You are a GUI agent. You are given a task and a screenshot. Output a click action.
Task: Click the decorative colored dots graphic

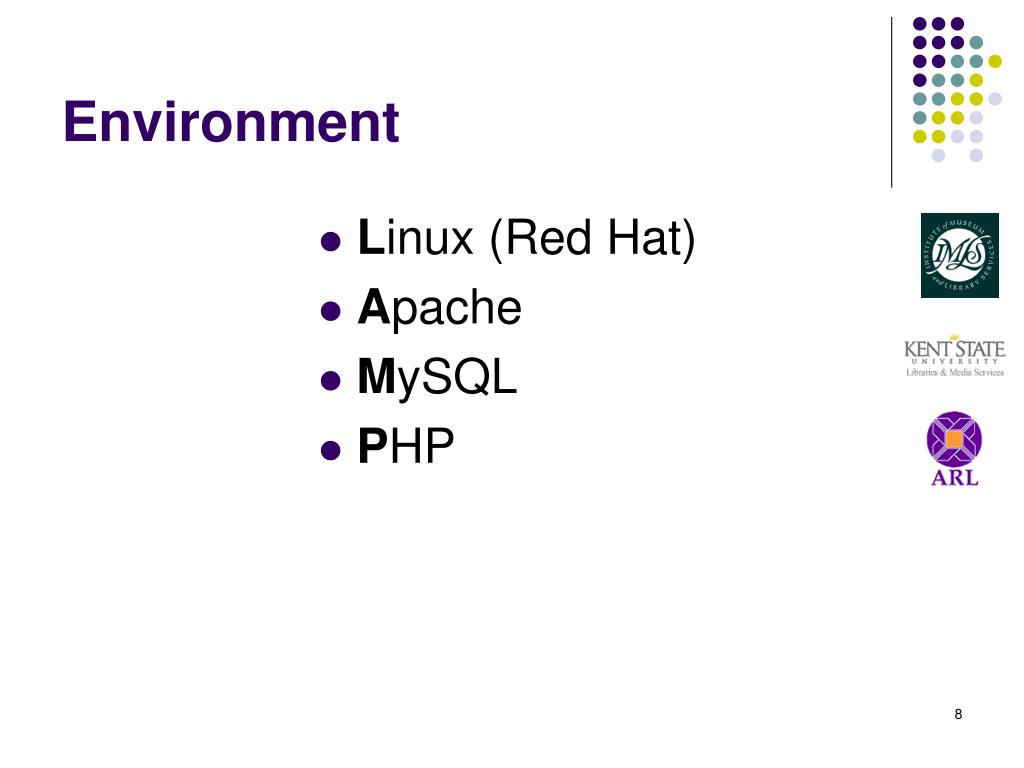(957, 89)
